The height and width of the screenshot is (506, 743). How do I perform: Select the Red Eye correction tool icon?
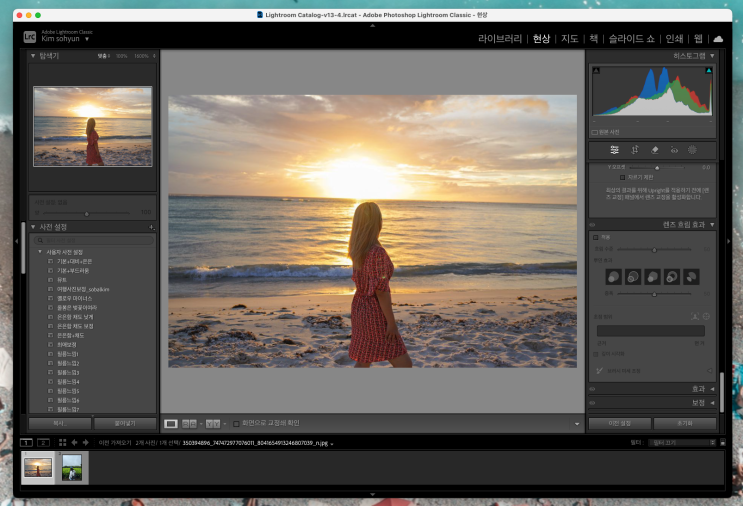tap(673, 150)
